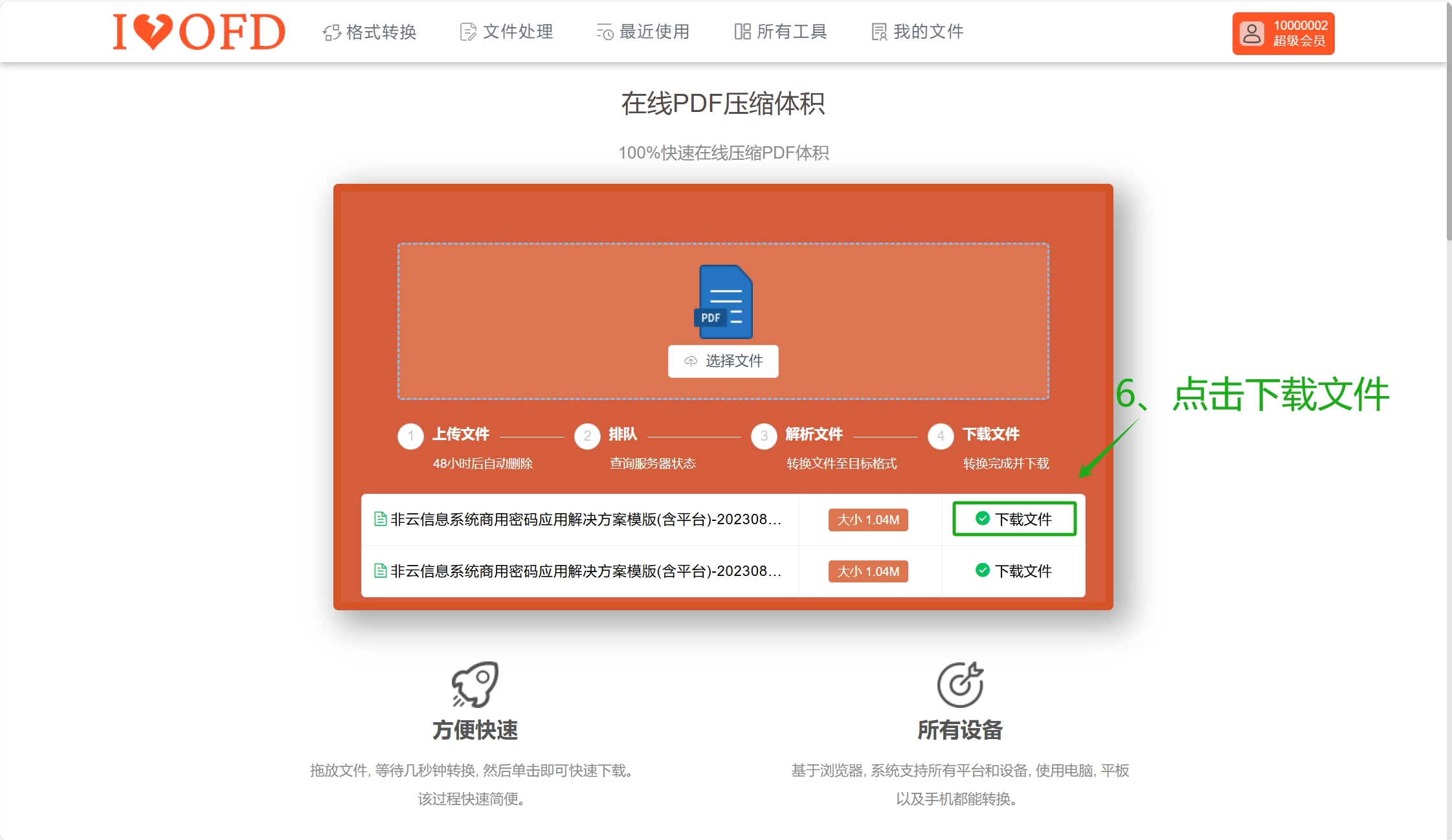Click the second file's green document icon
Viewport: 1452px width, 840px height.
point(381,571)
